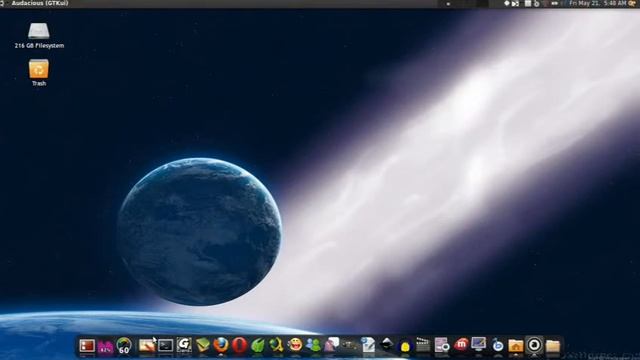The height and width of the screenshot is (360, 640).
Task: Select the Audacious player dock icon
Action: [x=534, y=345]
